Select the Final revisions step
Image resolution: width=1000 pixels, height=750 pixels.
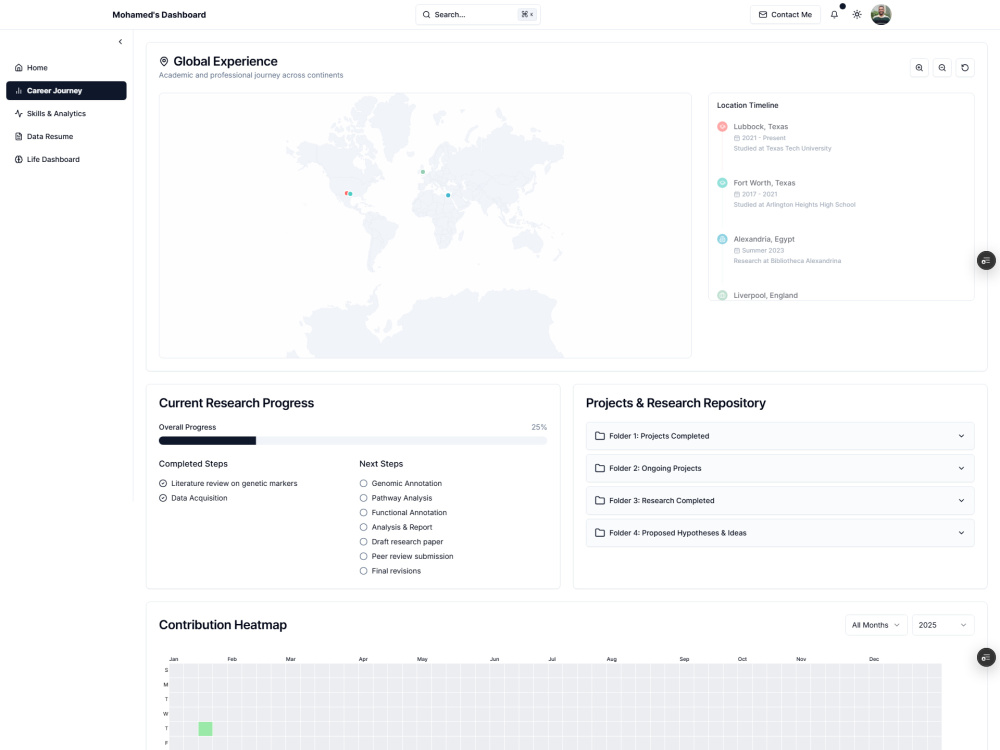click(362, 571)
